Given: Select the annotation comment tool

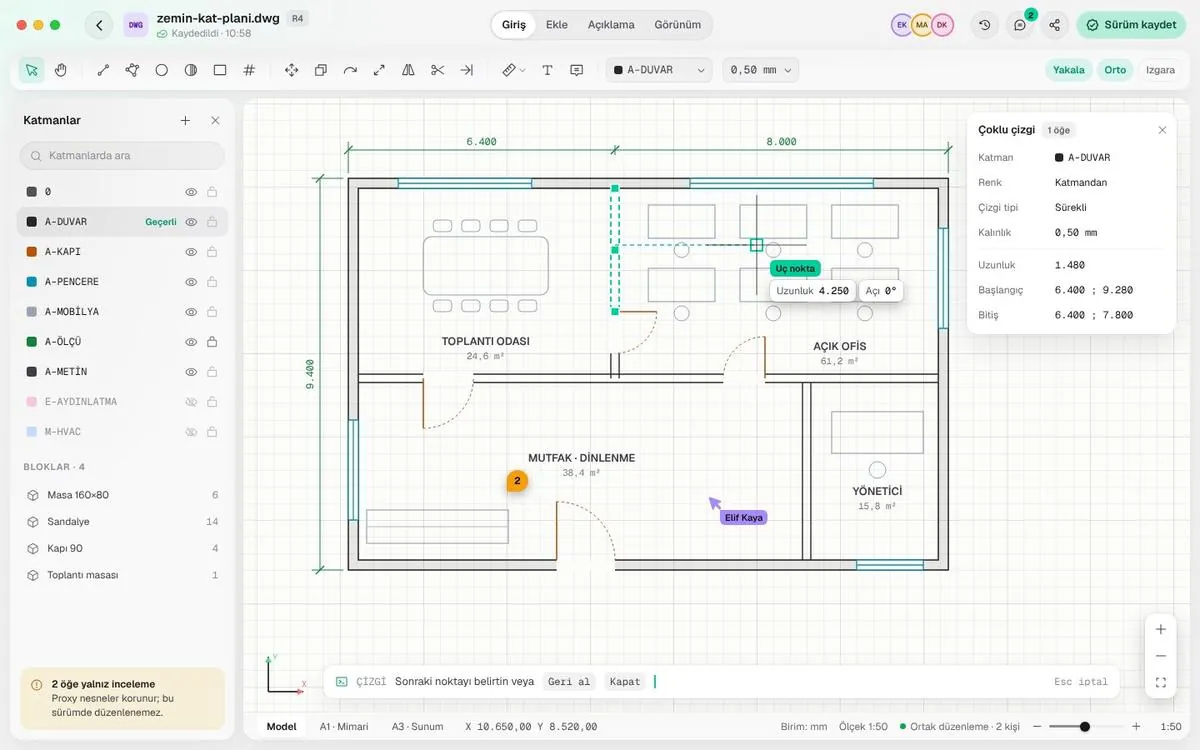Looking at the screenshot, I should (x=577, y=70).
